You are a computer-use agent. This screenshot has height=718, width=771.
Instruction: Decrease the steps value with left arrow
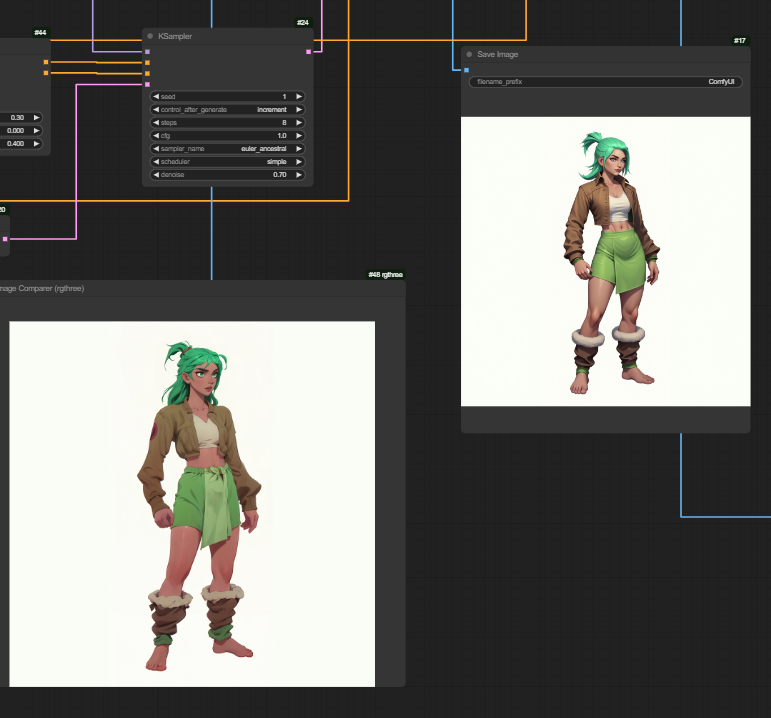coord(156,123)
